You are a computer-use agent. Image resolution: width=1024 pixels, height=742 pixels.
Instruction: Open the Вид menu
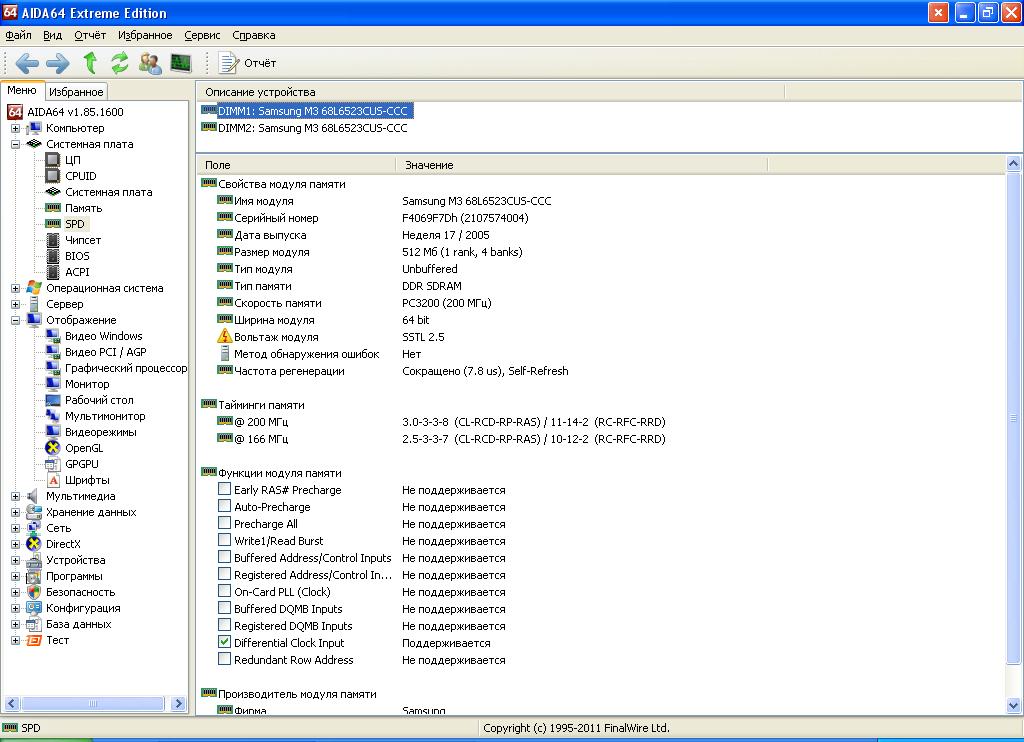click(x=52, y=35)
